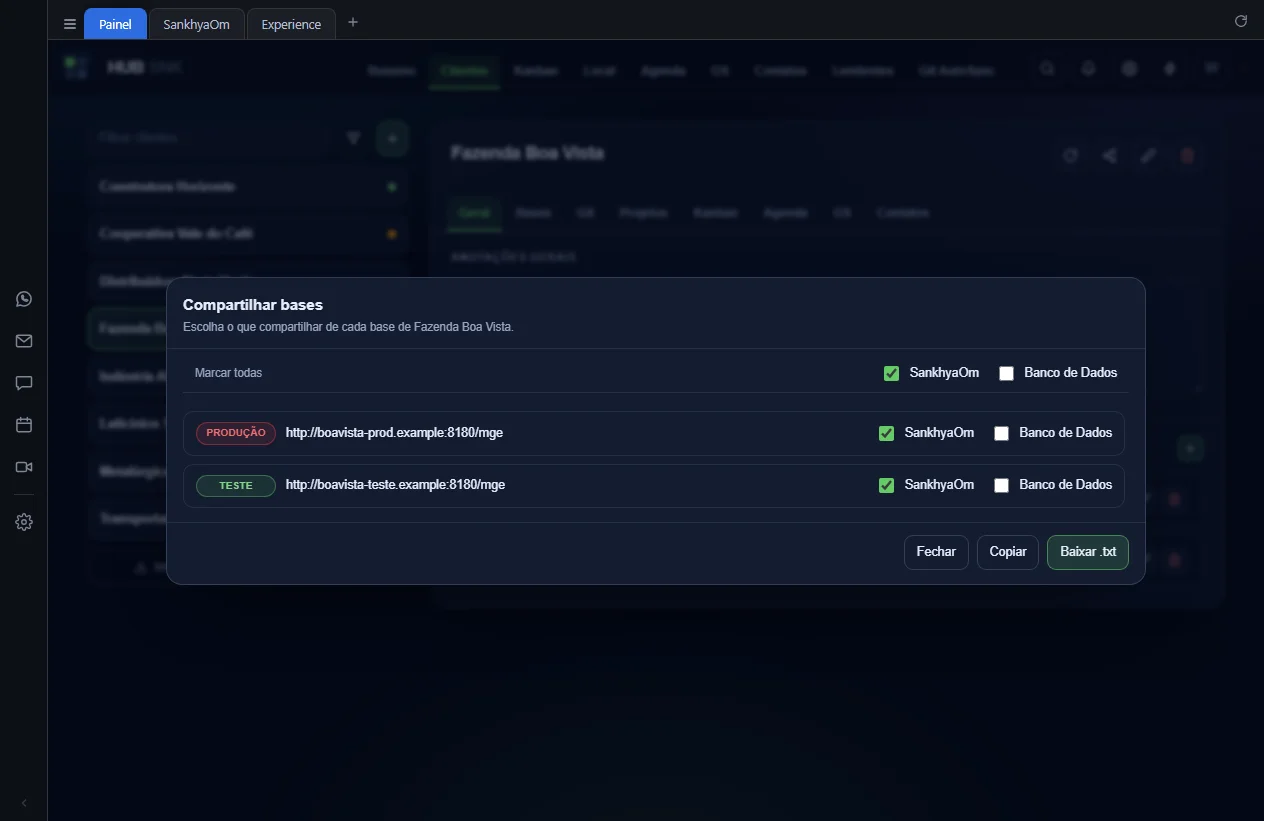Switch to the SankhyaOm tab
Viewport: 1264px width, 821px height.
pos(197,24)
